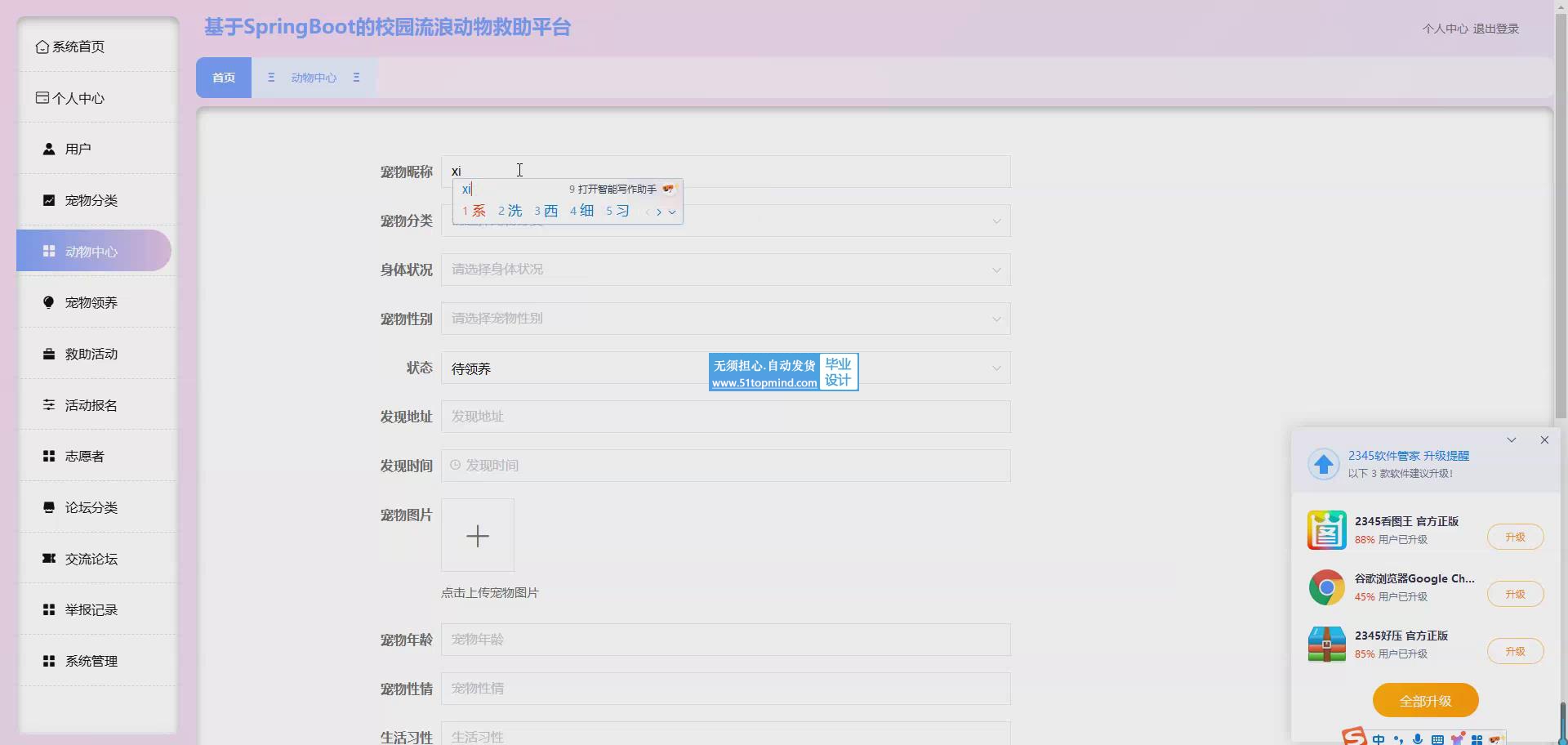The image size is (1568, 745).
Task: Toggle Chinese/English mode on the IME bar
Action: [1379, 739]
